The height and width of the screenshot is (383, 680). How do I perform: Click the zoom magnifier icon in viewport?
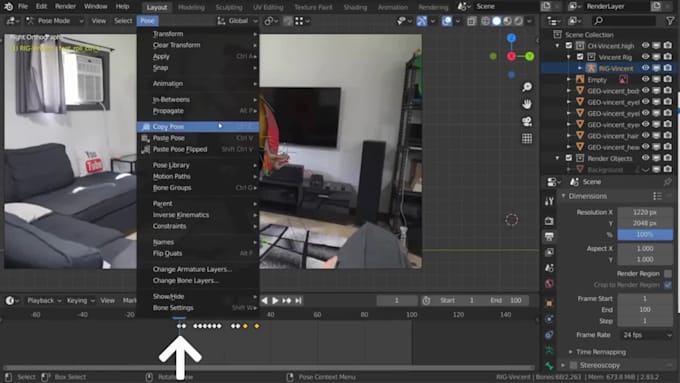pos(527,87)
